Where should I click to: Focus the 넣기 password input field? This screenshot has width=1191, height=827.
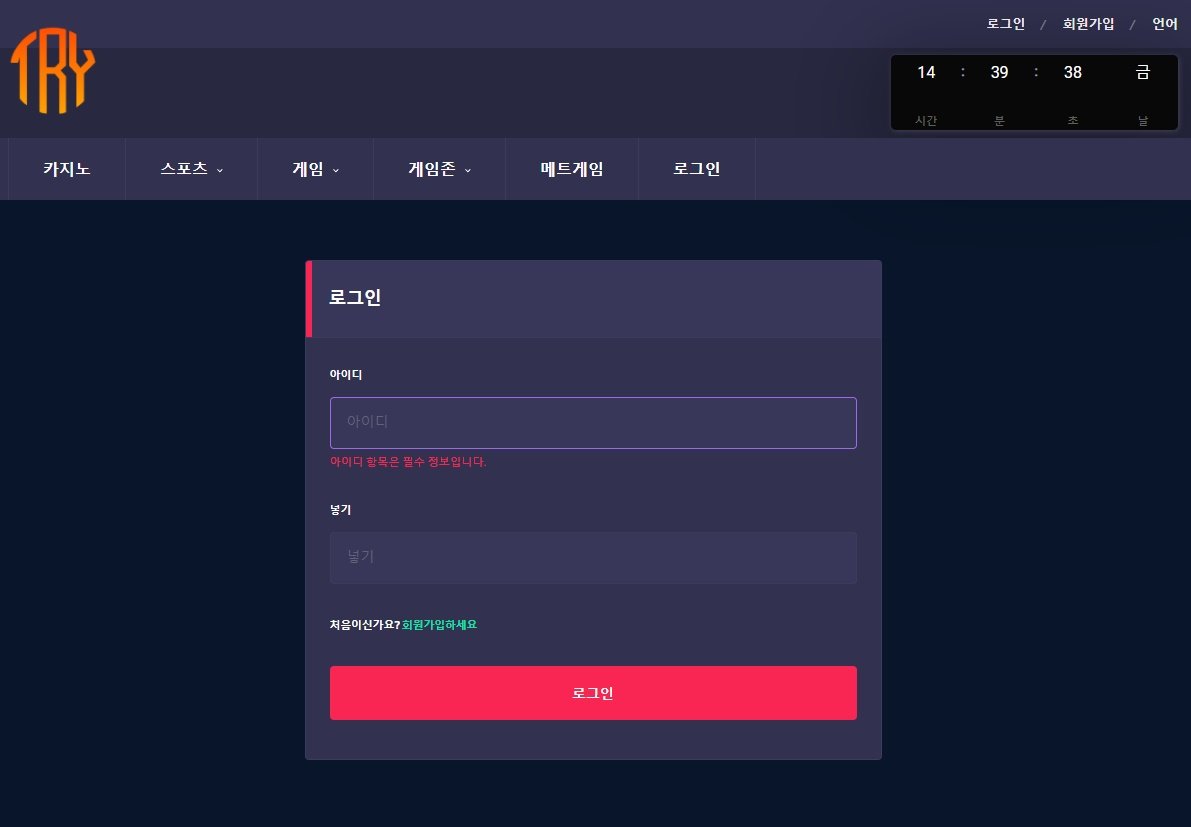tap(593, 557)
